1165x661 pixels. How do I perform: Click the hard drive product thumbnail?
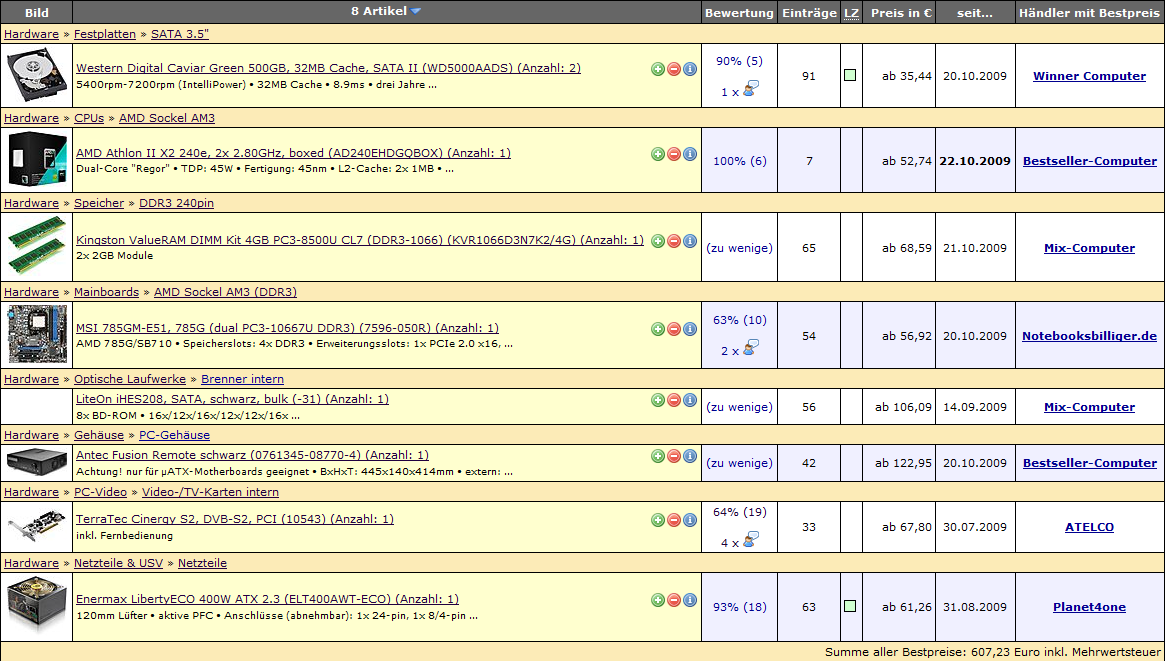pyautogui.click(x=36, y=76)
